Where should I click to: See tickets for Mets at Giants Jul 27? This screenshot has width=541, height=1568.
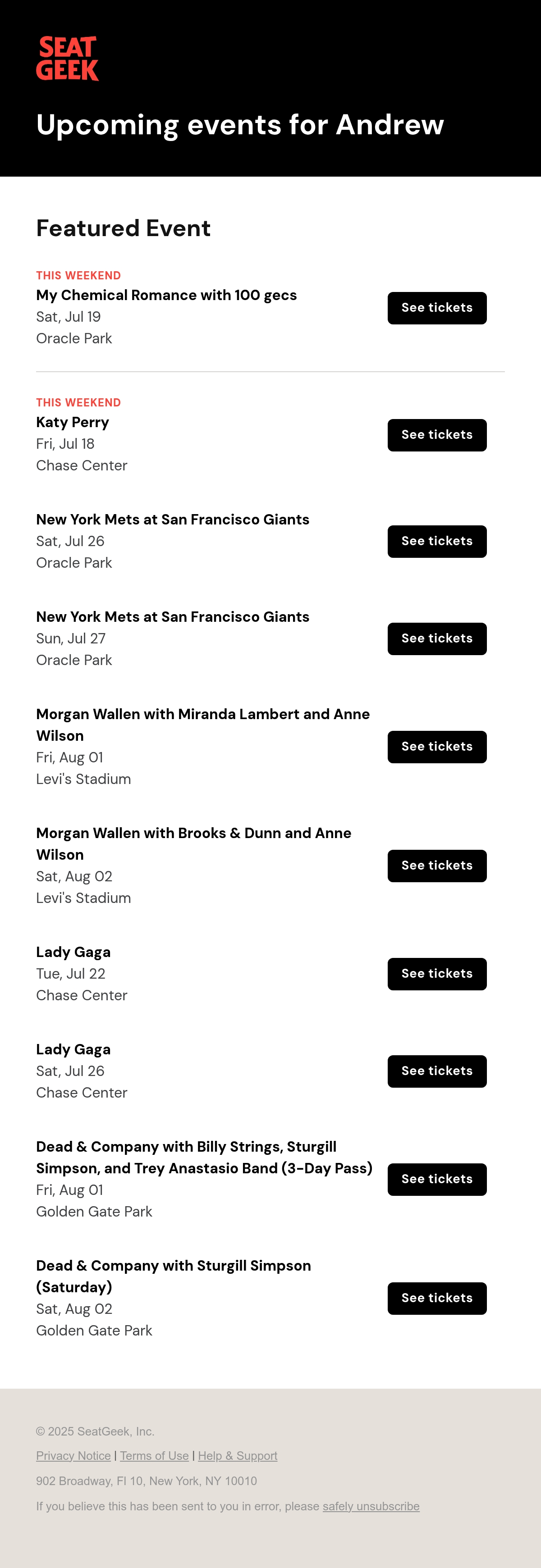(x=437, y=639)
